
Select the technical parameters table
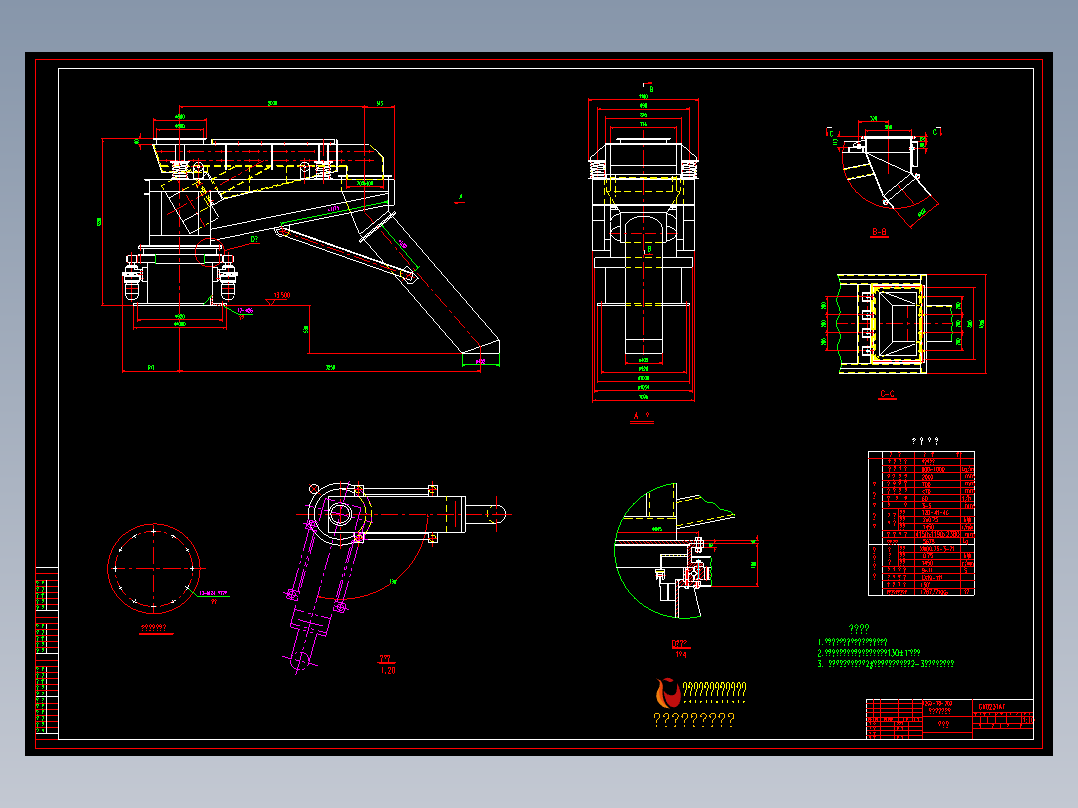click(921, 523)
